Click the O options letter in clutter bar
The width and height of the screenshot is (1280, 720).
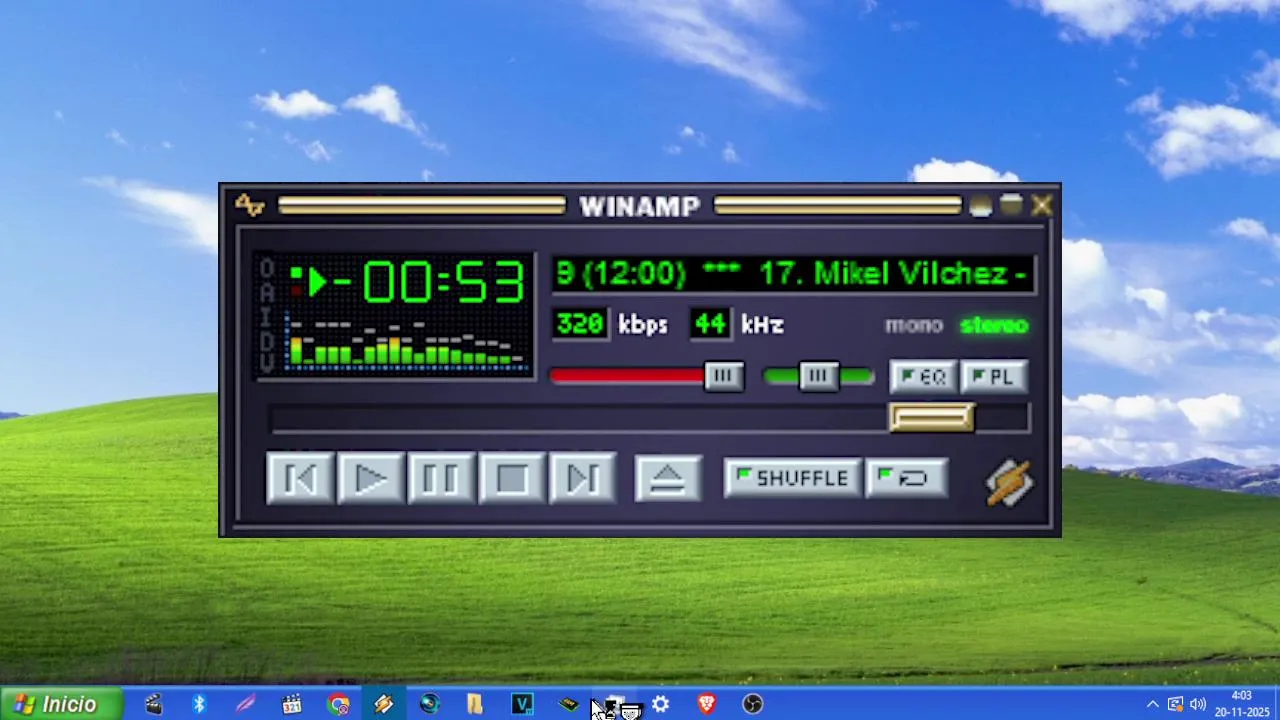click(267, 268)
